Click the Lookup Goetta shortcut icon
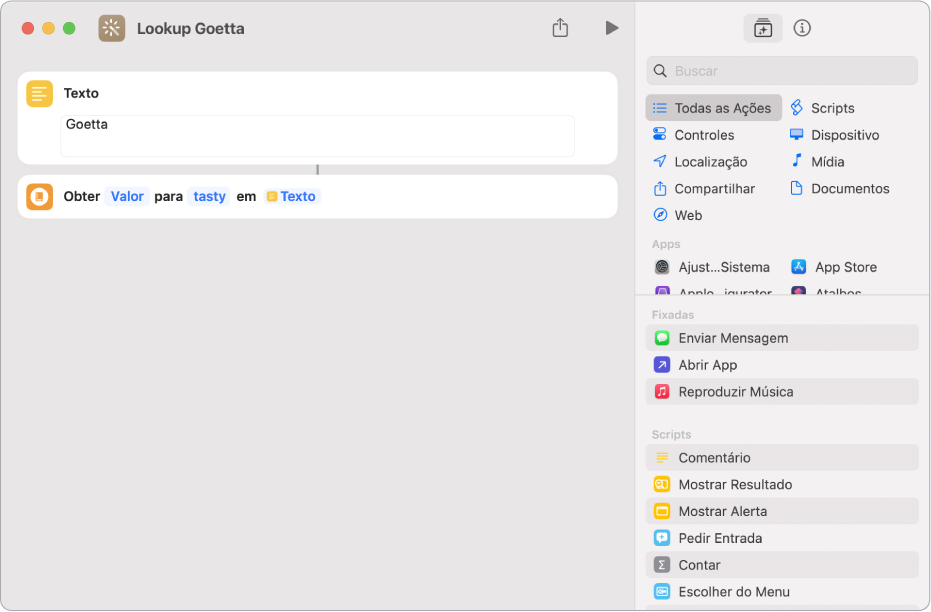 click(x=112, y=28)
